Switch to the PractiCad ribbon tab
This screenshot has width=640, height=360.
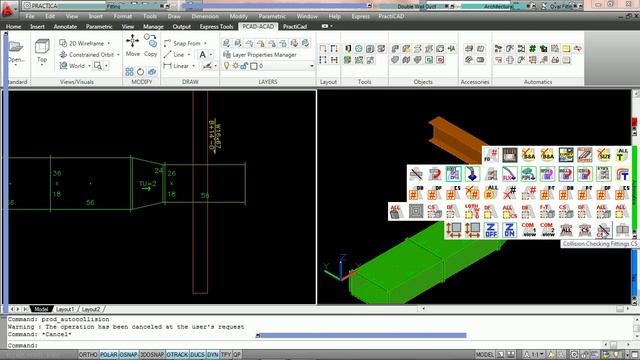(x=295, y=27)
